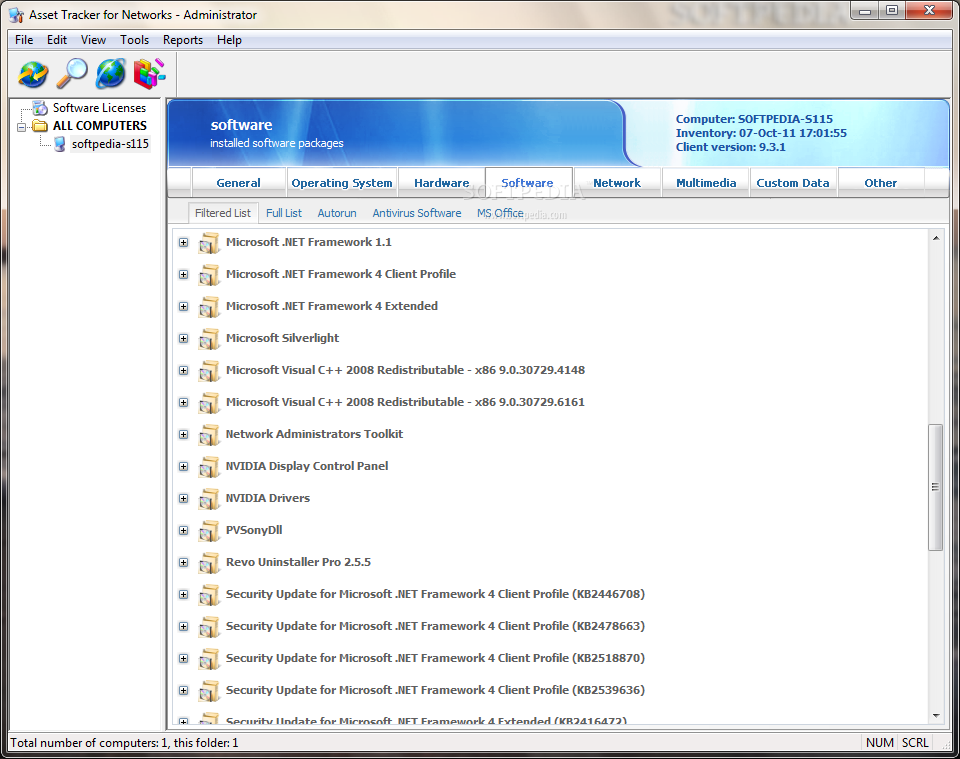This screenshot has height=759, width=960.
Task: Collapse the ALL COMPUTERS tree node
Action: (x=22, y=127)
